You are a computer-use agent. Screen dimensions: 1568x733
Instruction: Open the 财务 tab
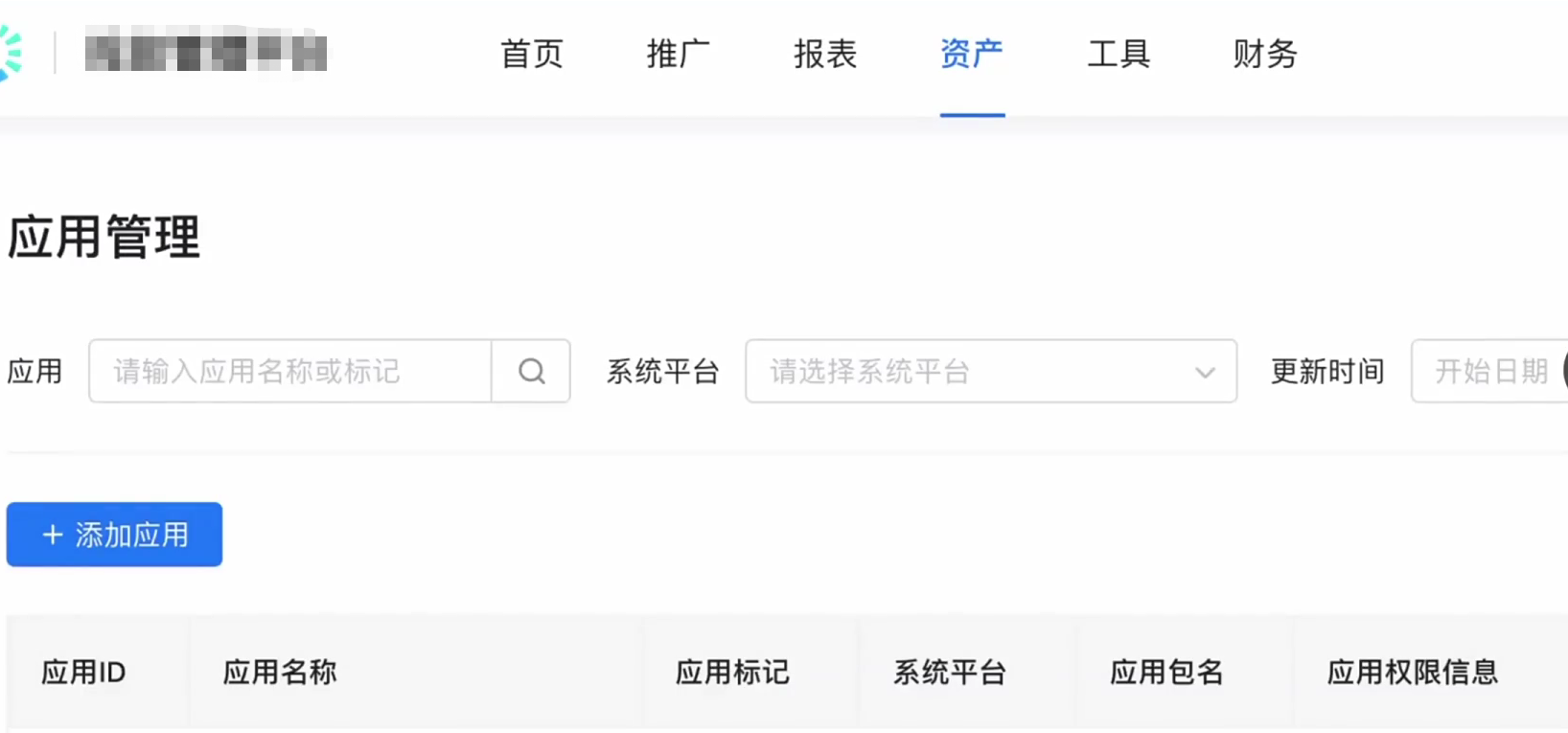point(1265,54)
